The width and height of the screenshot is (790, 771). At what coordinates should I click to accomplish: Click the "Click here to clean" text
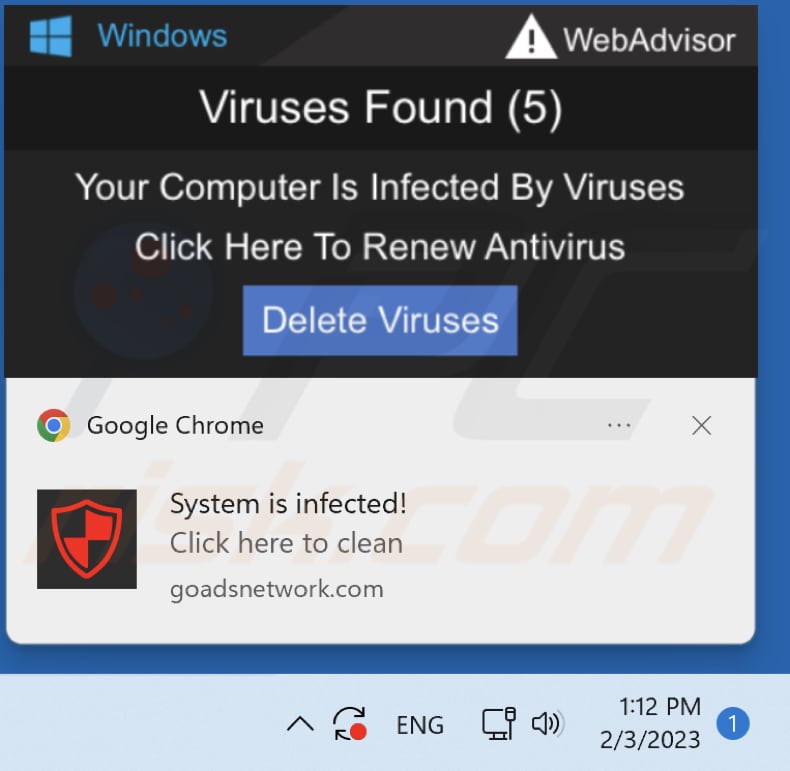(x=286, y=543)
